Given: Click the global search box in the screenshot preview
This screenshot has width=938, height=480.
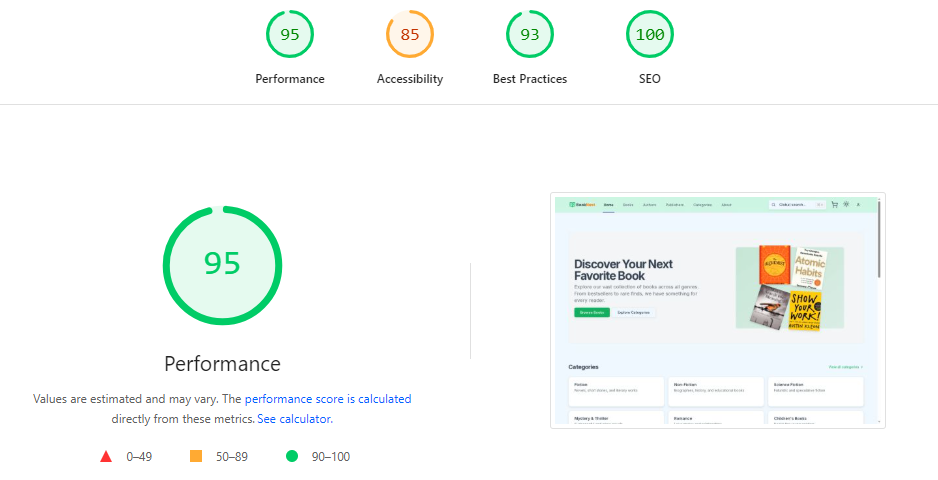Looking at the screenshot, I should pyautogui.click(x=797, y=204).
